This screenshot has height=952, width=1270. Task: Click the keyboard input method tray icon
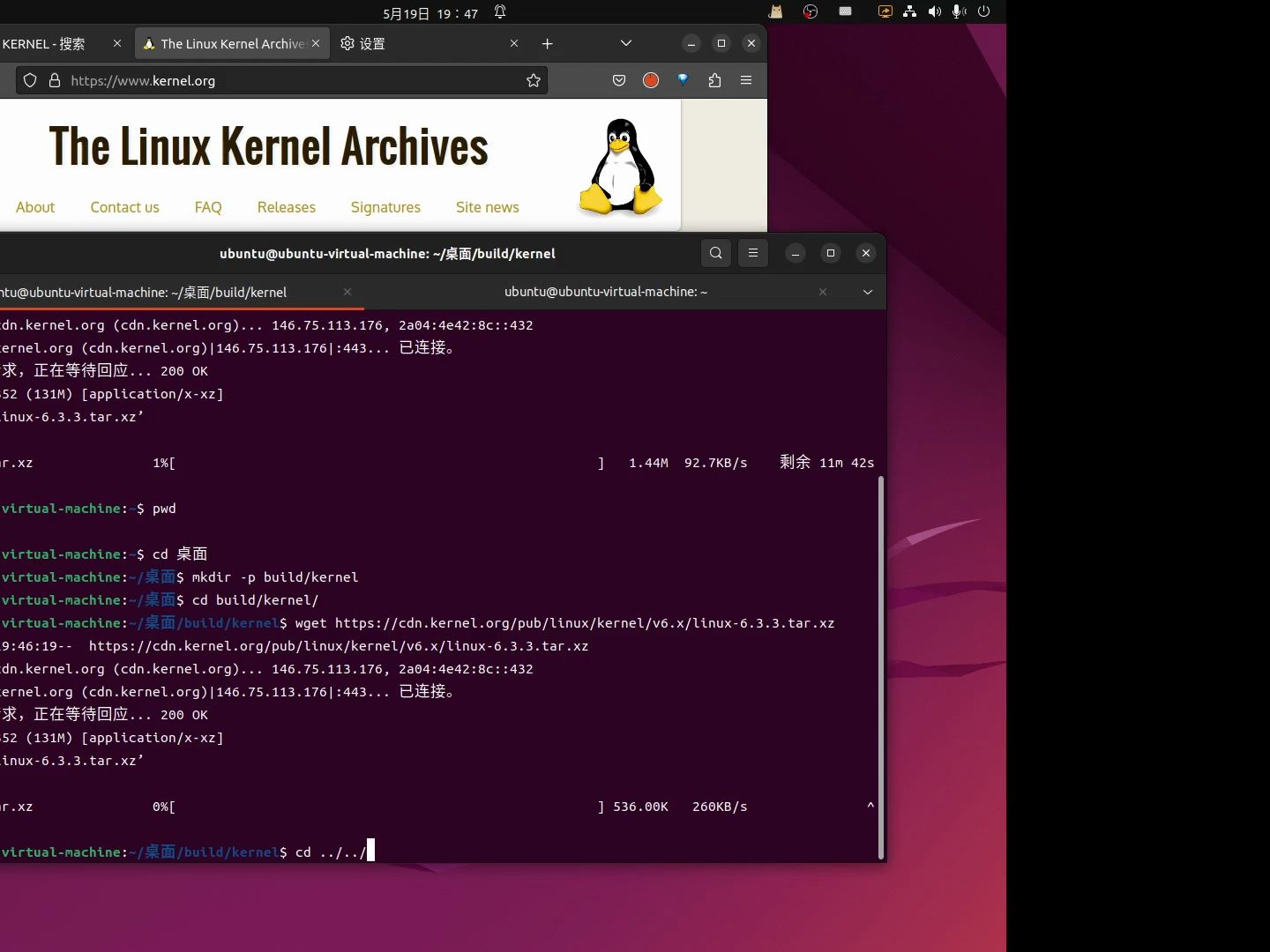click(x=845, y=11)
